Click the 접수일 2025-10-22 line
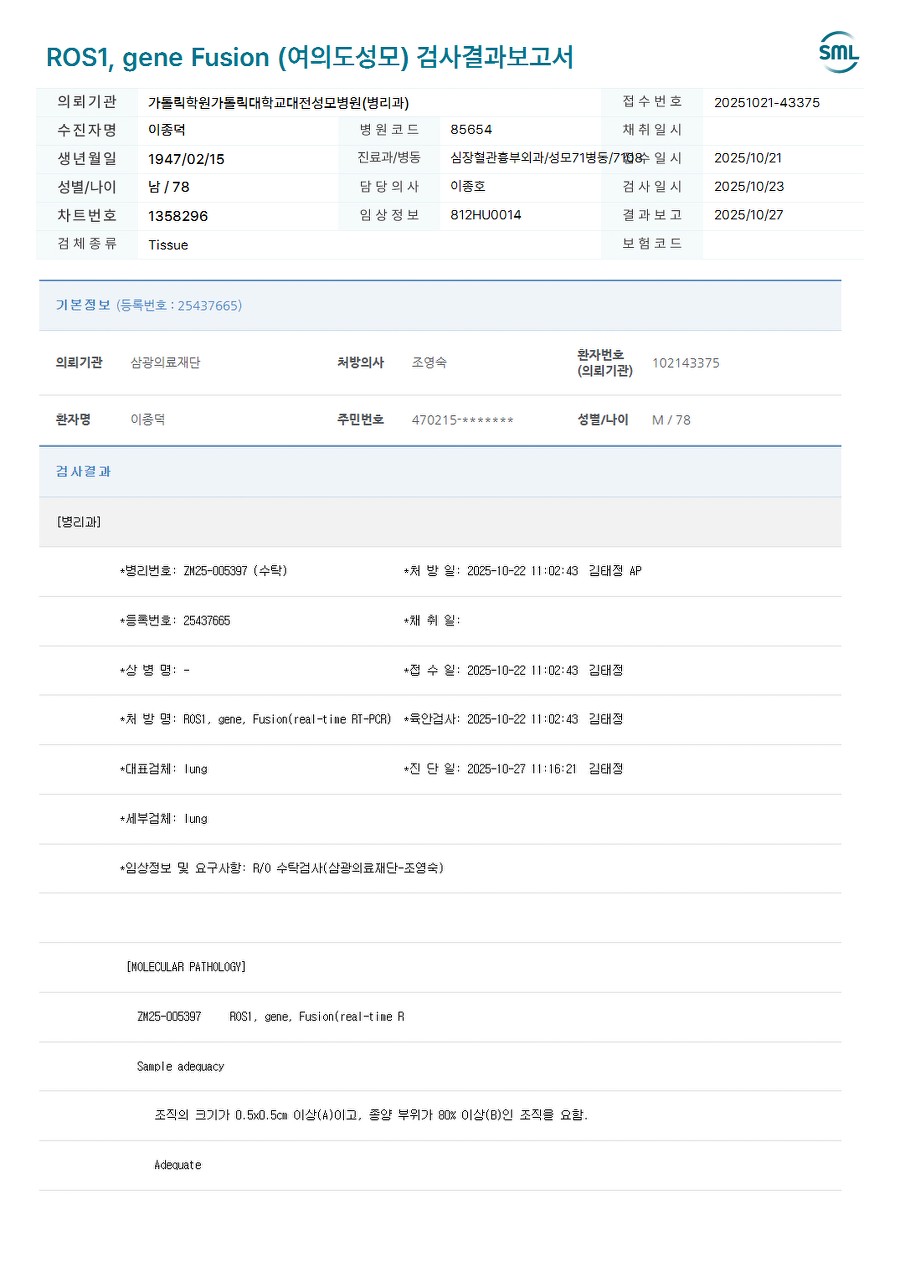Viewport: 900px width, 1271px height. click(x=513, y=670)
